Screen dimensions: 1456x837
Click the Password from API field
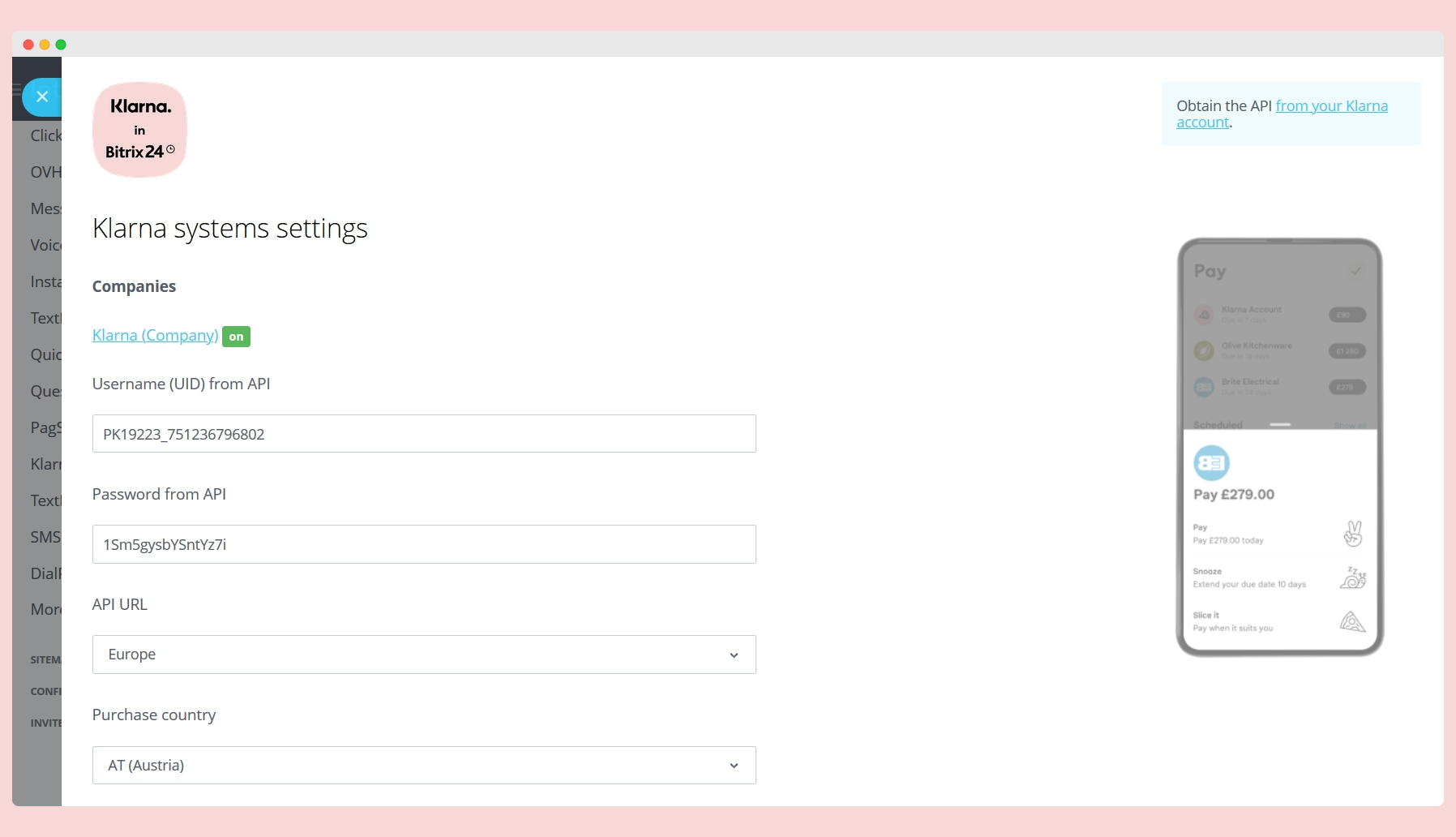424,544
